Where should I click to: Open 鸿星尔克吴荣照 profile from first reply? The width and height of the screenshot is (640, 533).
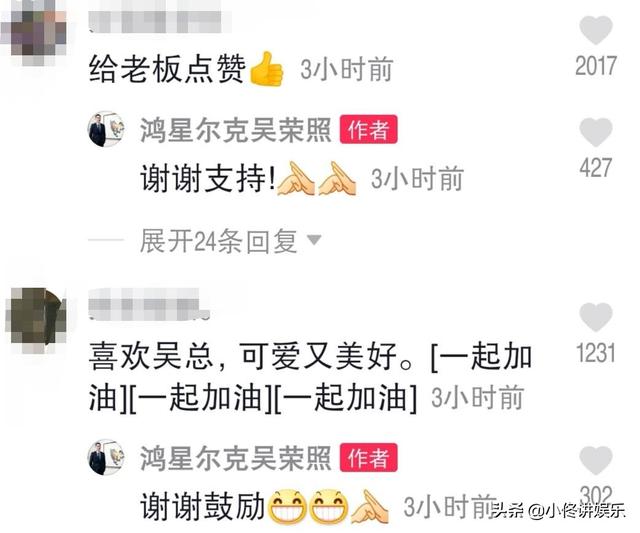pyautogui.click(x=236, y=131)
